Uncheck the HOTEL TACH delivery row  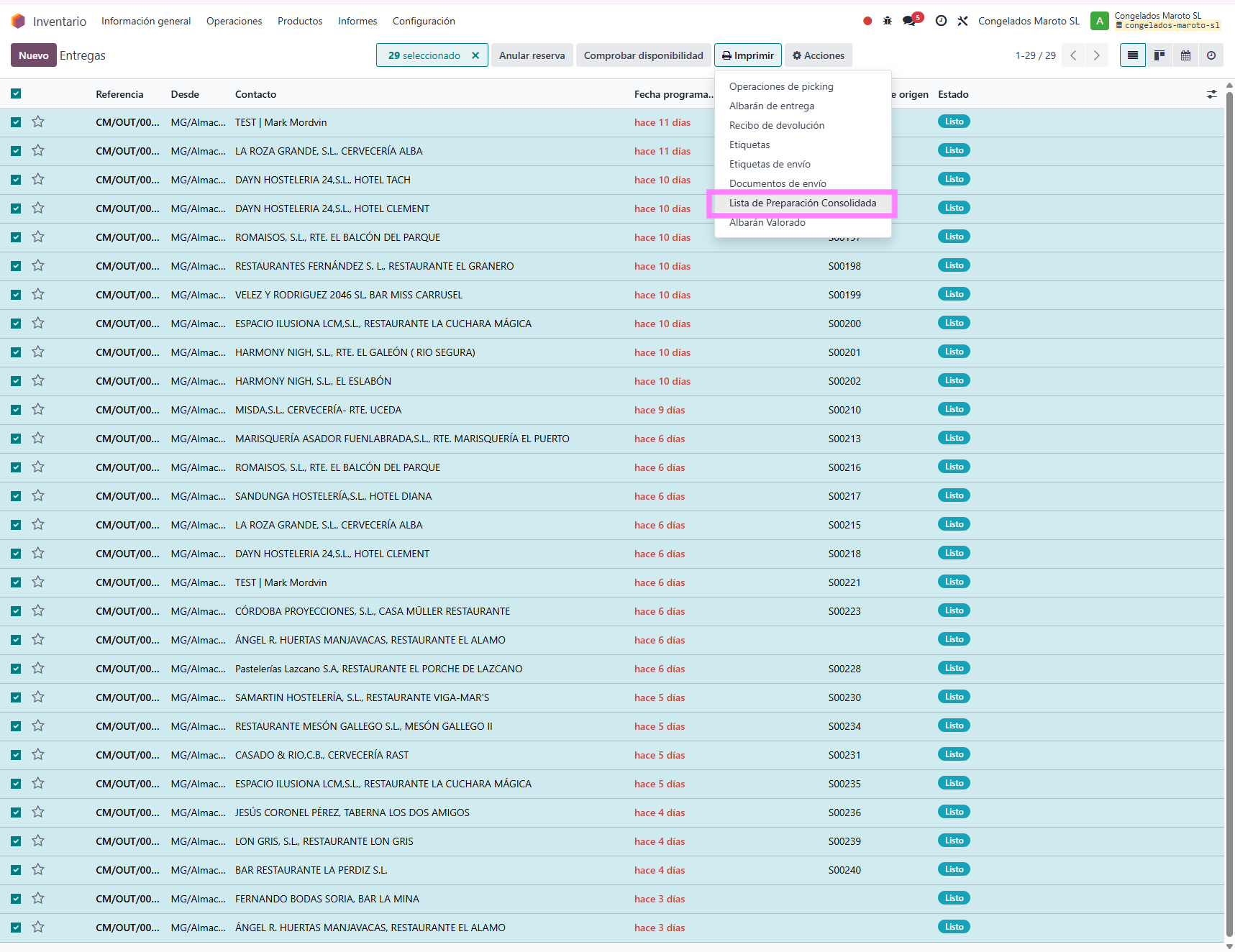pyautogui.click(x=16, y=180)
